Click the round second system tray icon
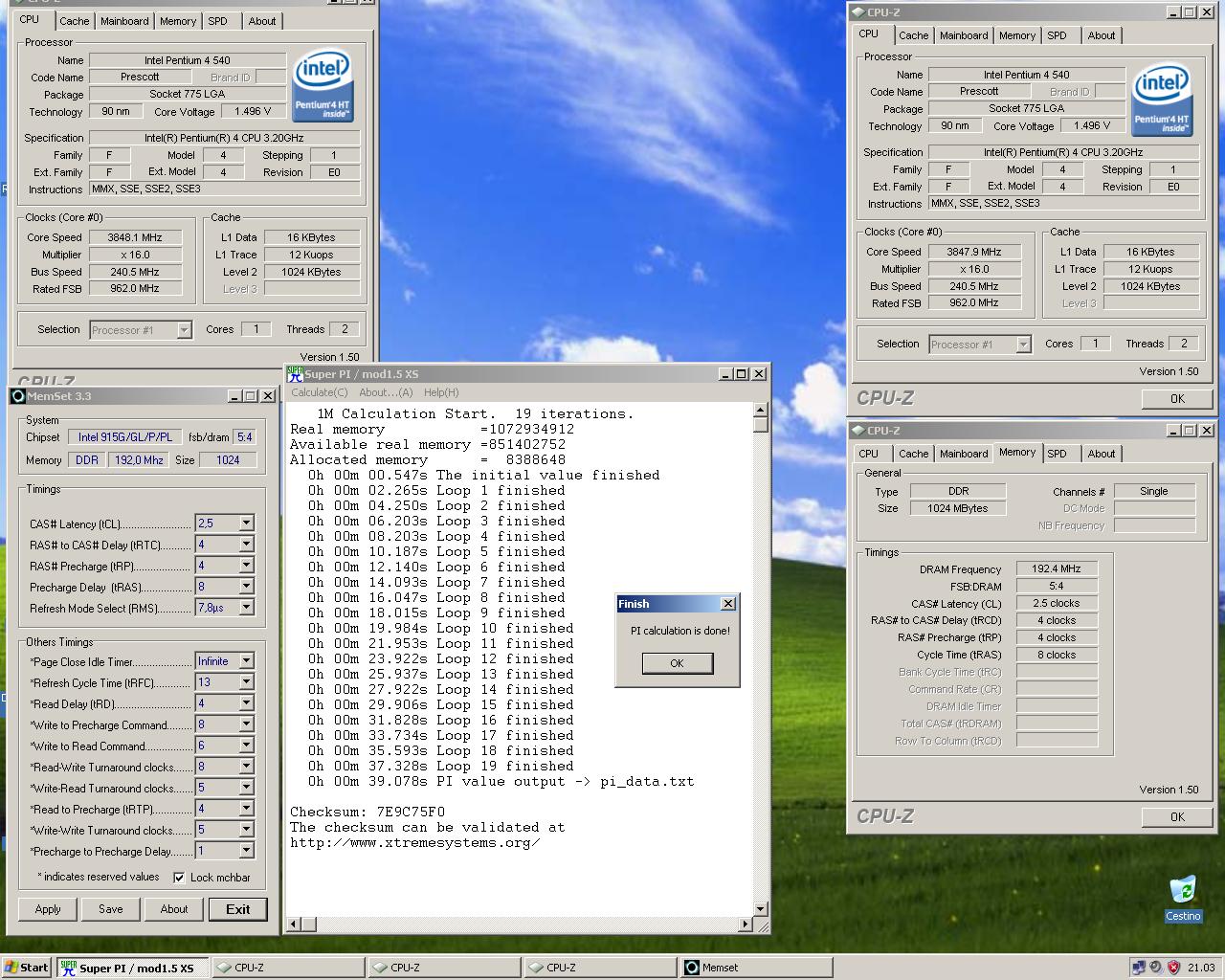The width and height of the screenshot is (1225, 980). pyautogui.click(x=1155, y=967)
